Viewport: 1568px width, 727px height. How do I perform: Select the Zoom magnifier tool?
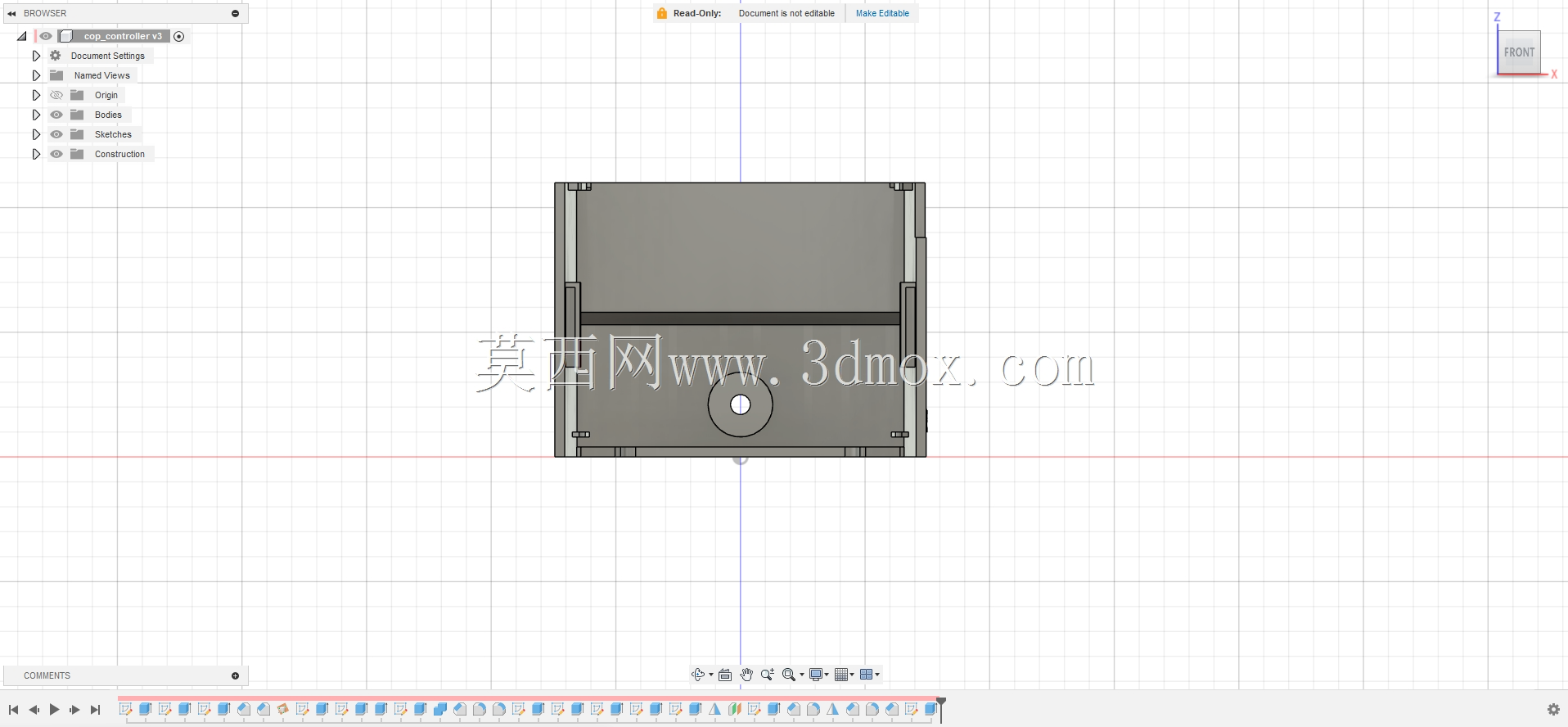[767, 675]
